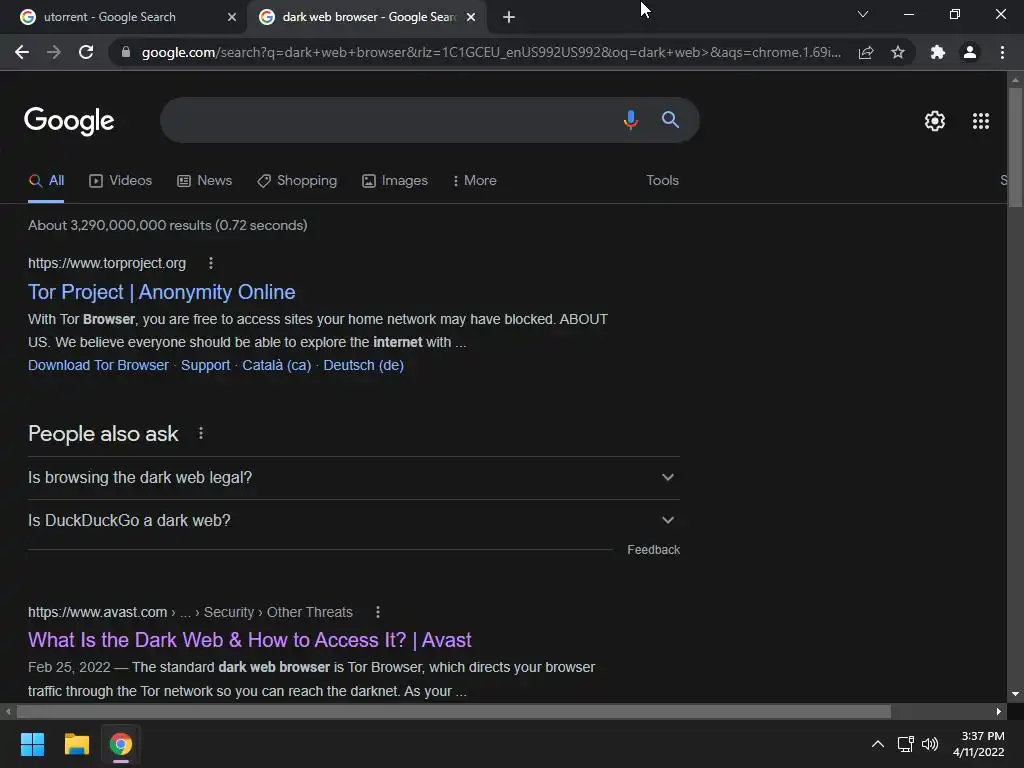Open the volume speaker control

coord(930,744)
